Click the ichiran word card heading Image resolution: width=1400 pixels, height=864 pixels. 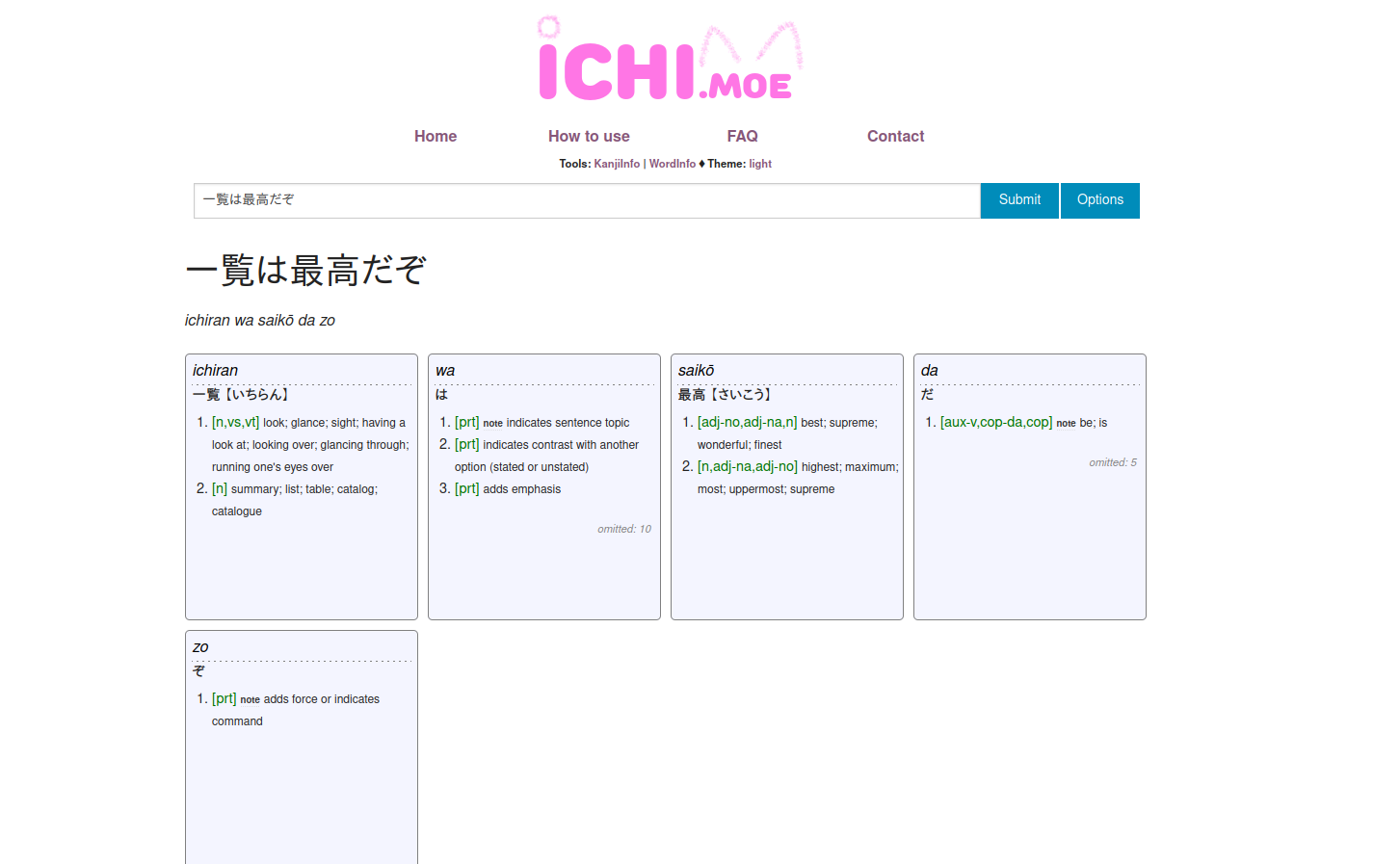click(x=215, y=371)
